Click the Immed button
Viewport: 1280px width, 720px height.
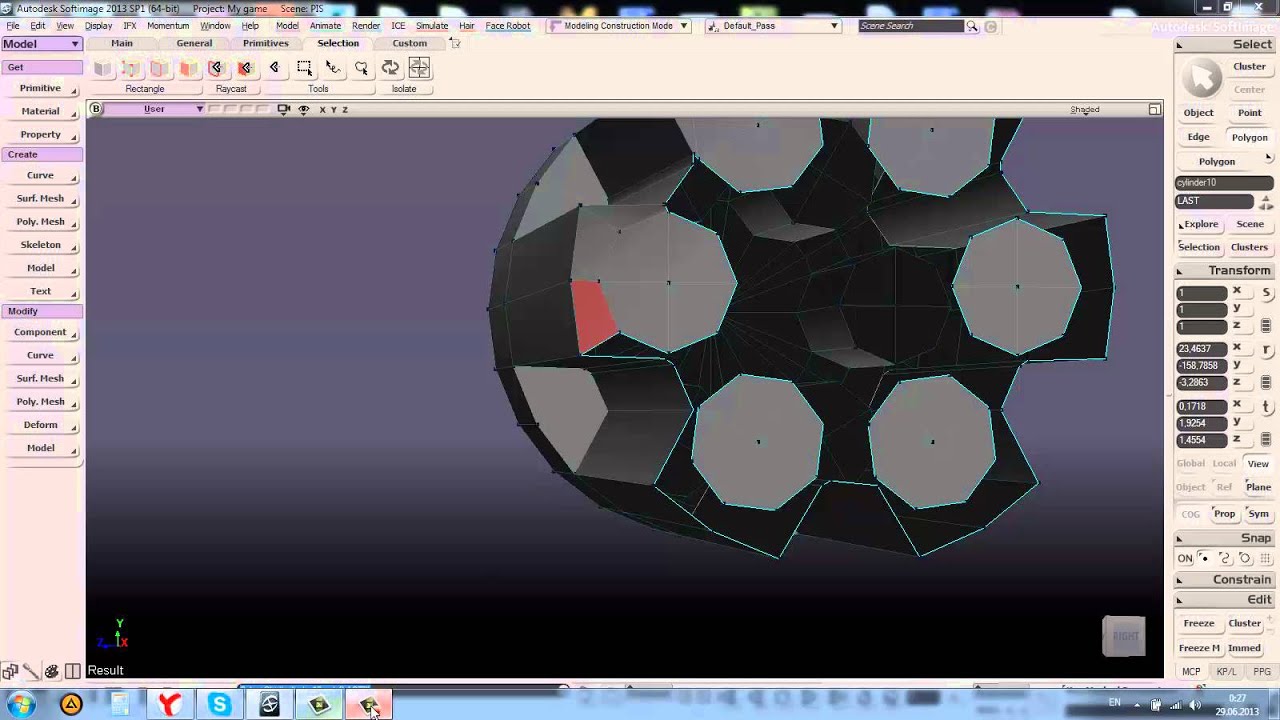(x=1245, y=648)
